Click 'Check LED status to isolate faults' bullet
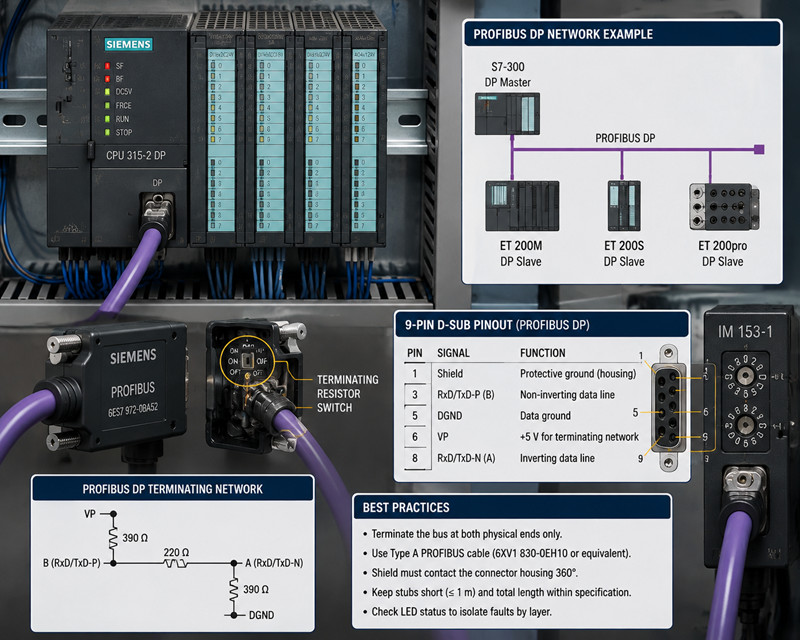This screenshot has width=800, height=640. coord(457,611)
